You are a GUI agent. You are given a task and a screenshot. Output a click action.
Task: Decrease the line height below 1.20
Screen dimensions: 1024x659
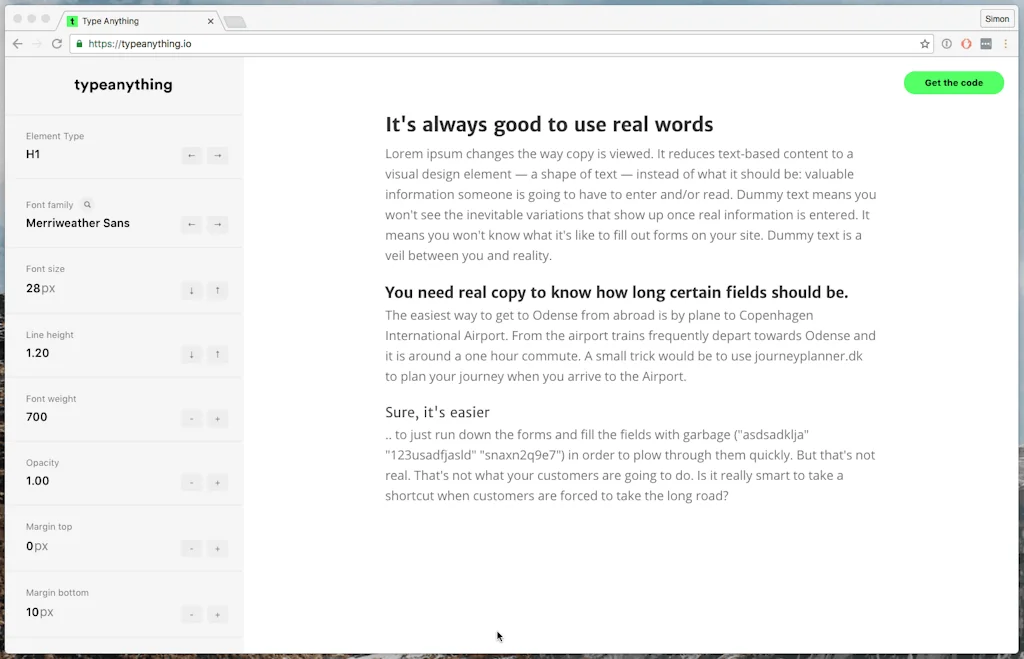tap(191, 356)
